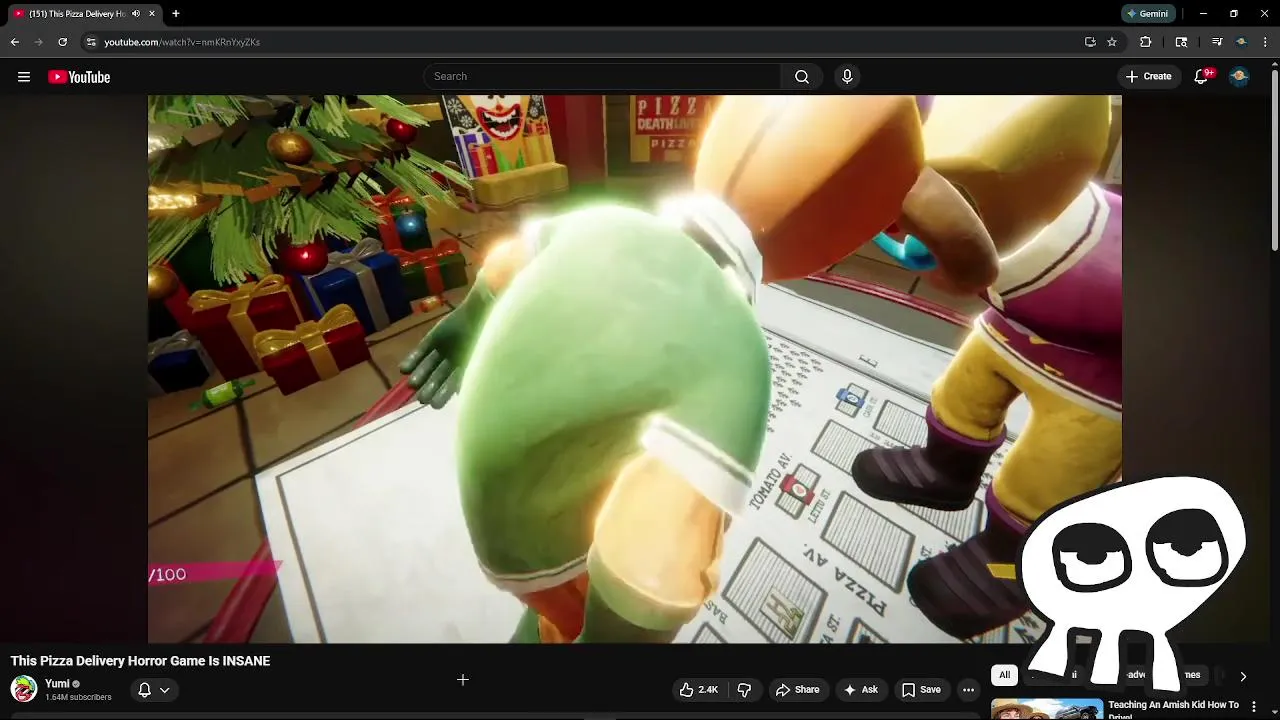This screenshot has width=1280, height=720.
Task: Bookmark this tab with star icon
Action: pos(1112,42)
